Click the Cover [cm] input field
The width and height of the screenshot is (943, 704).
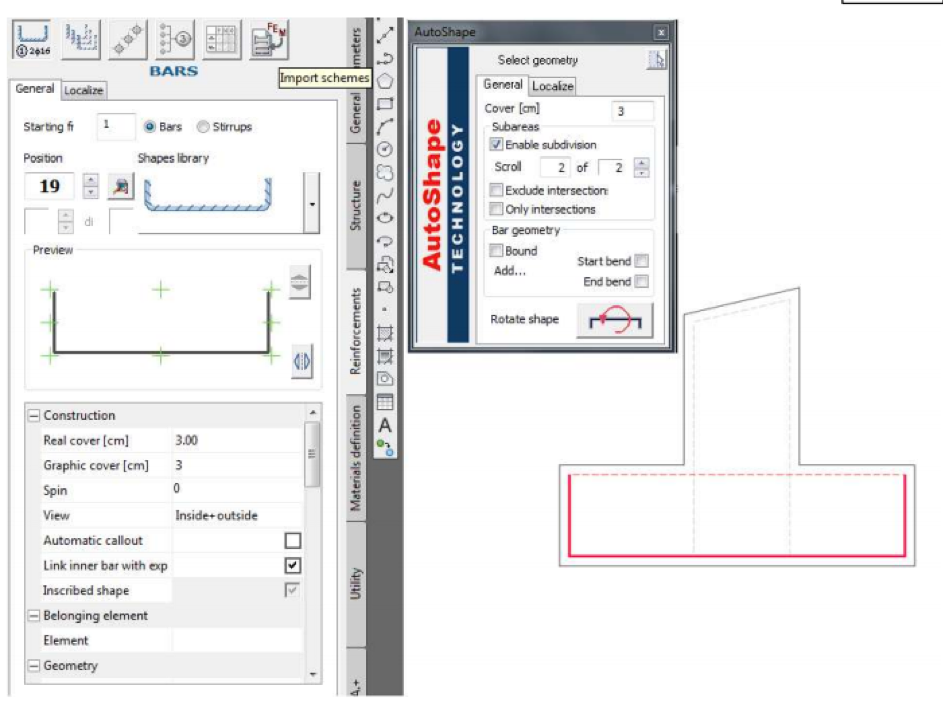pyautogui.click(x=633, y=111)
